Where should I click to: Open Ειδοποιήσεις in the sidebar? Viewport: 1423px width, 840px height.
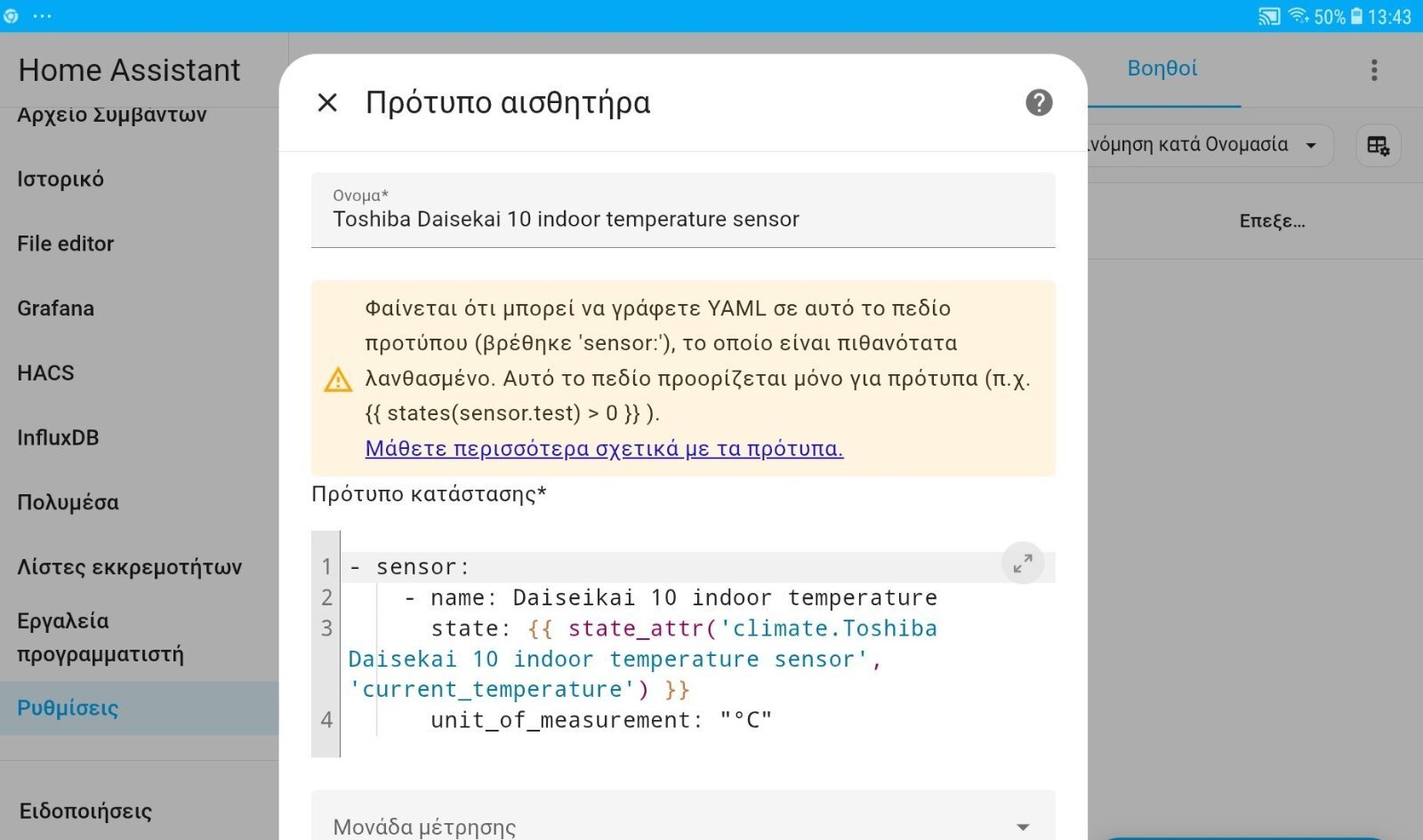85,811
